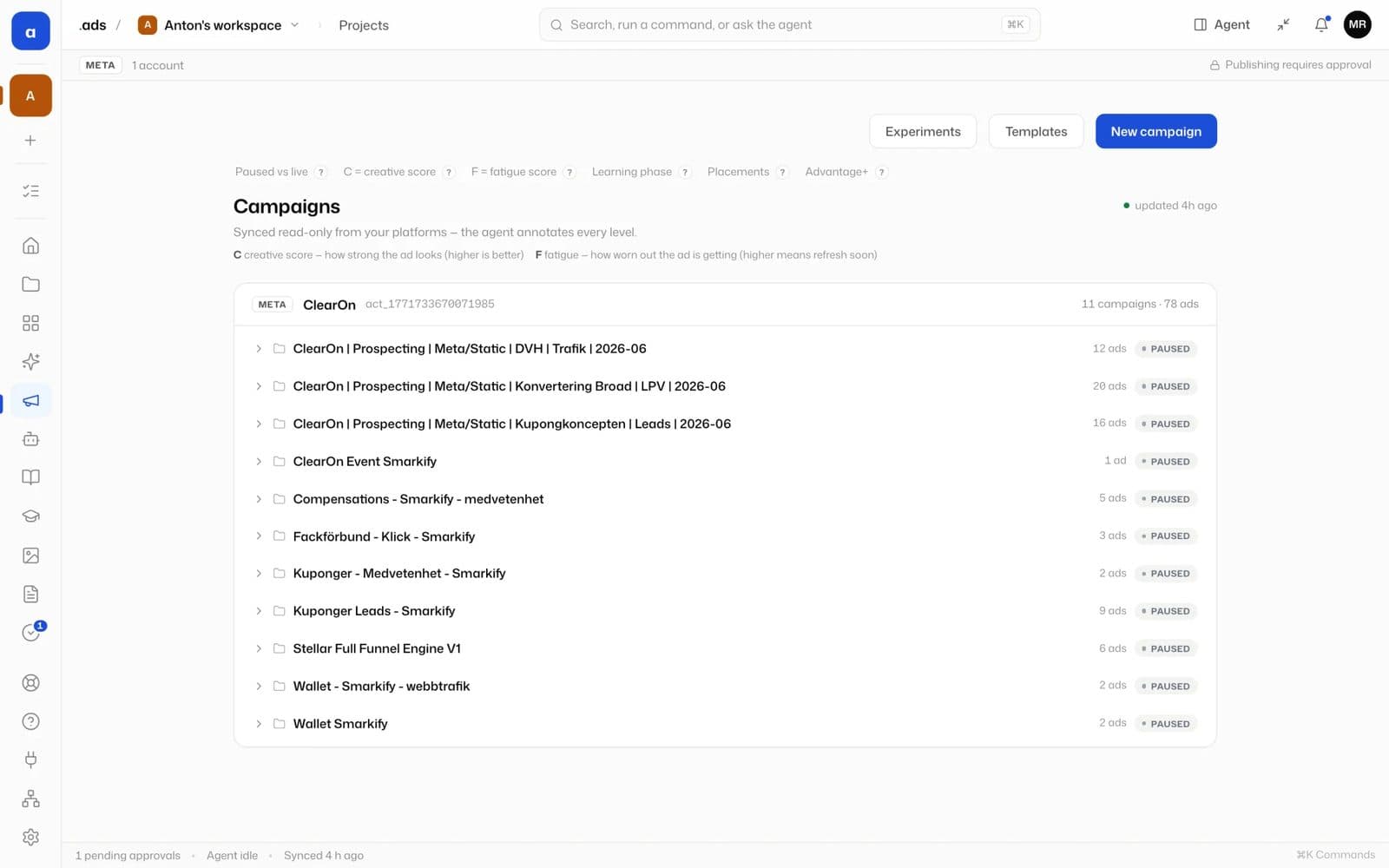Toggle the Agent panel button
This screenshot has width=1389, height=868.
tap(1221, 24)
